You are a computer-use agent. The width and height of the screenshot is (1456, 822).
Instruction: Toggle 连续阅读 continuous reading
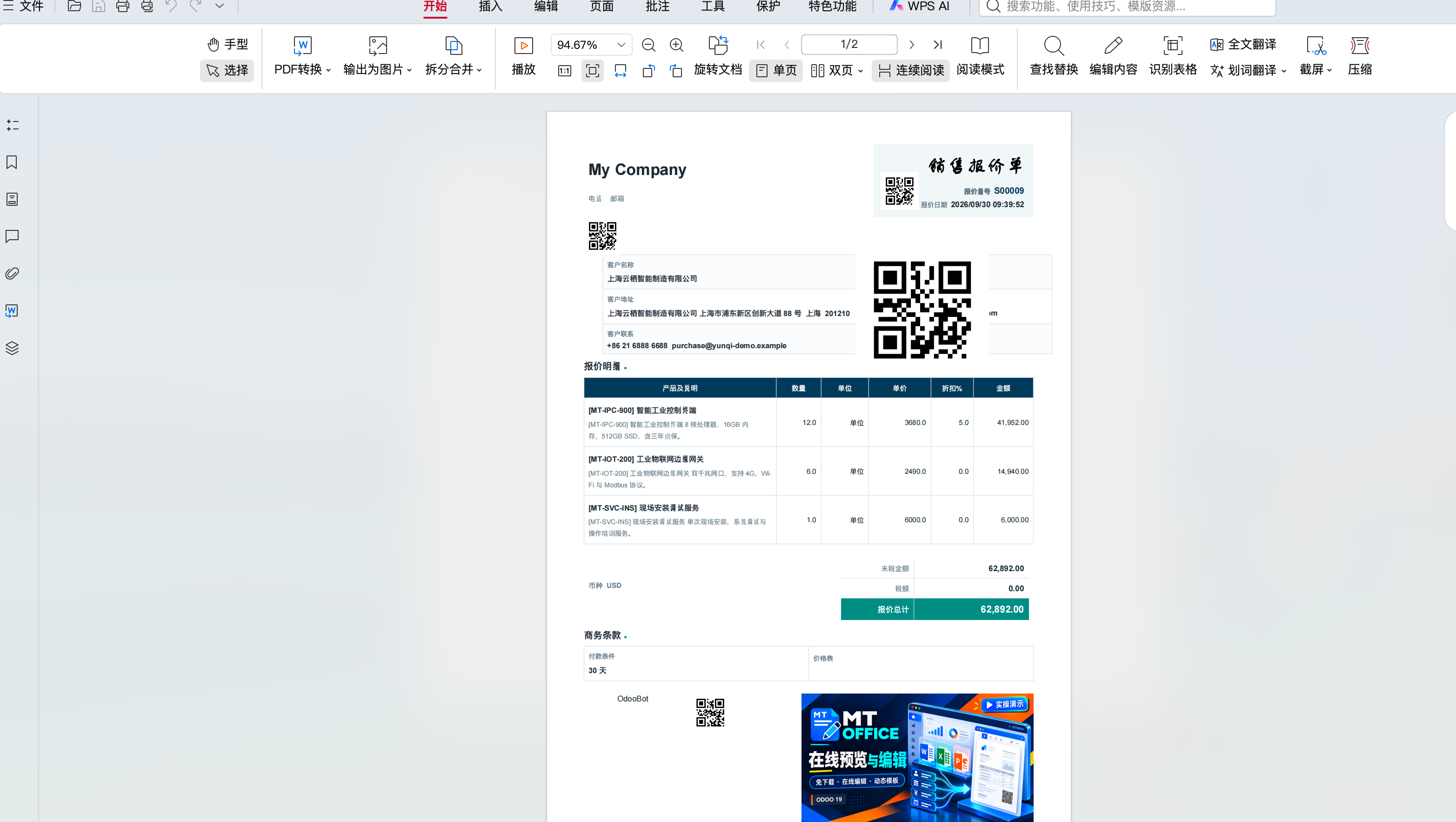(x=910, y=70)
